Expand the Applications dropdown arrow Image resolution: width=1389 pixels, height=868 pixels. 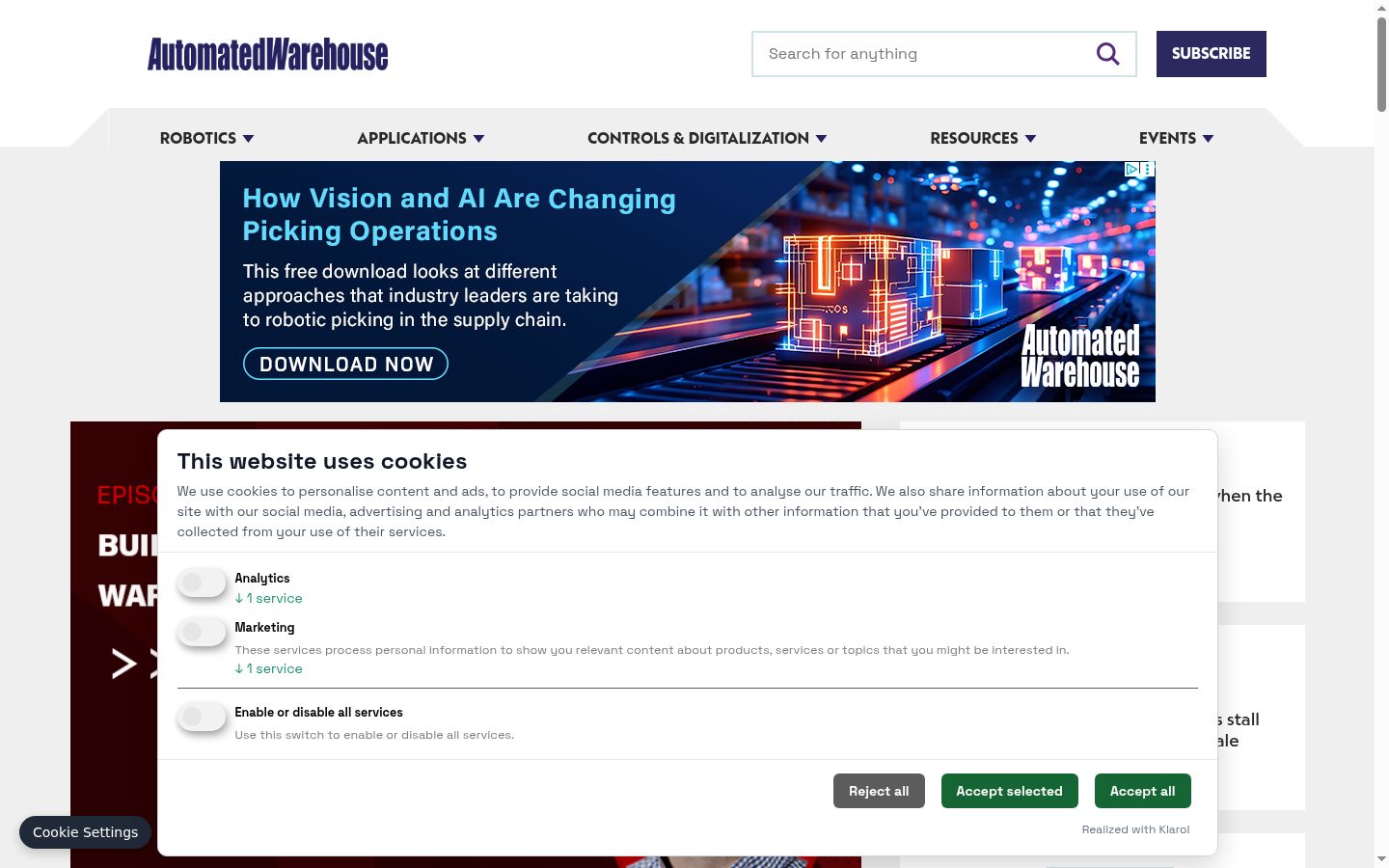click(x=478, y=139)
